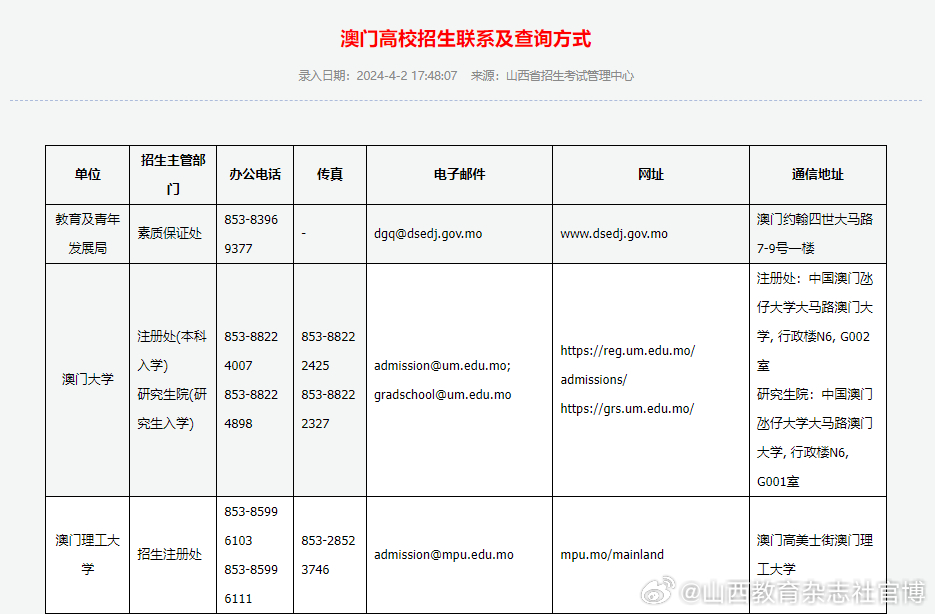Click the email admission@mpu.edu.mo
Image resolution: width=935 pixels, height=614 pixels.
click(444, 555)
